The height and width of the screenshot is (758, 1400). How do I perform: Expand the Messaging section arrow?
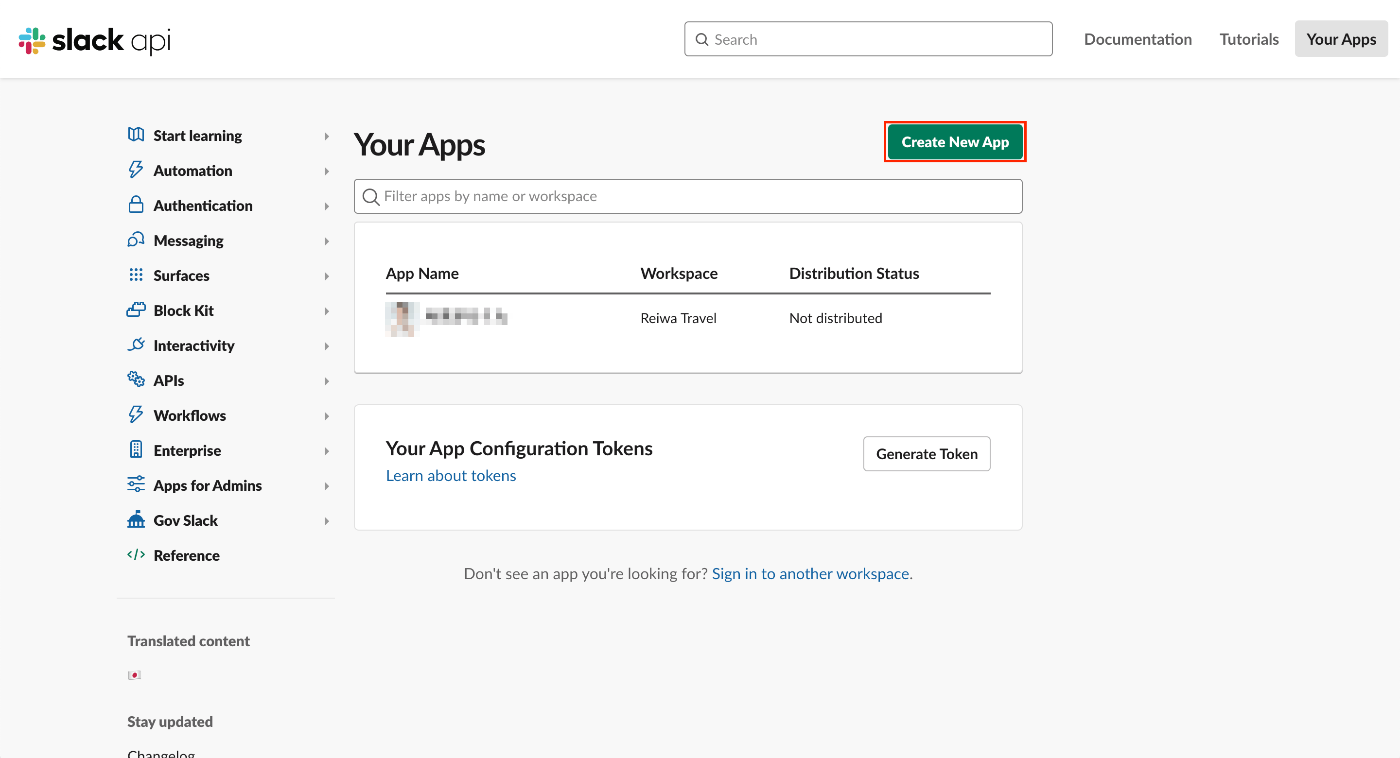click(327, 241)
